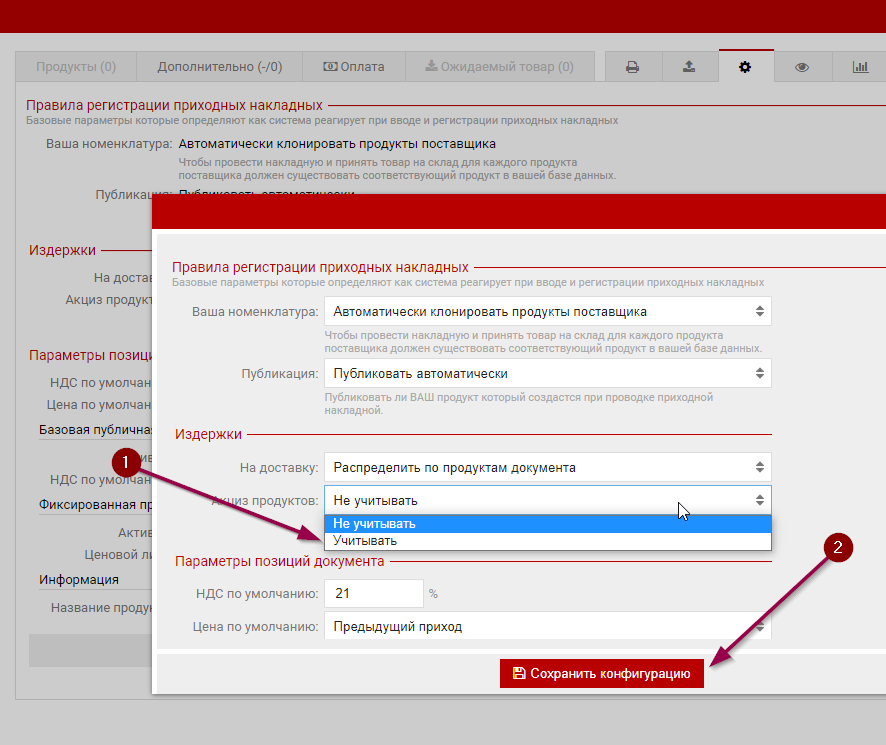
Task: Collapse the Акциз продуктов dropdown
Action: pyautogui.click(x=547, y=500)
